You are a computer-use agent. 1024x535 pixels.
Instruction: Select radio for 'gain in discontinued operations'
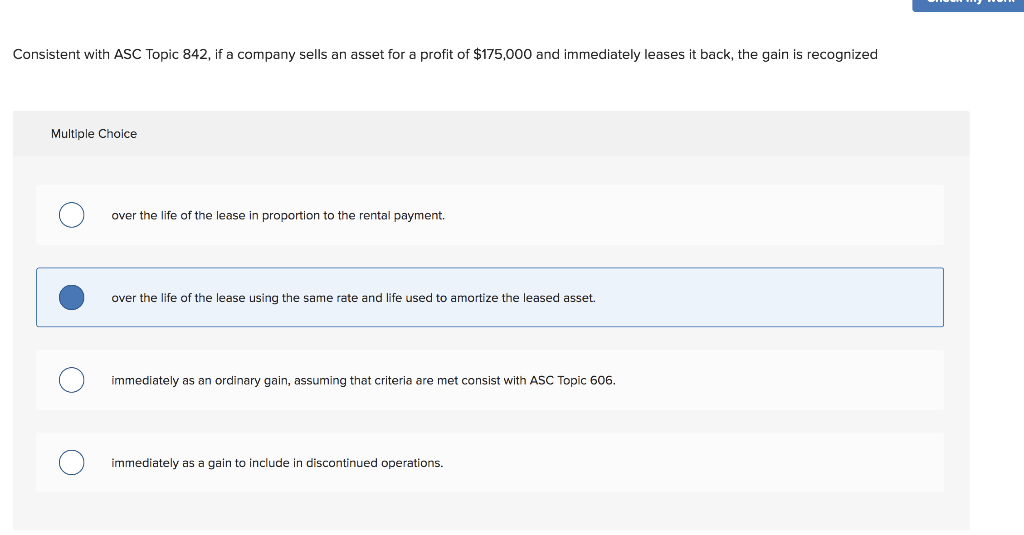(71, 462)
